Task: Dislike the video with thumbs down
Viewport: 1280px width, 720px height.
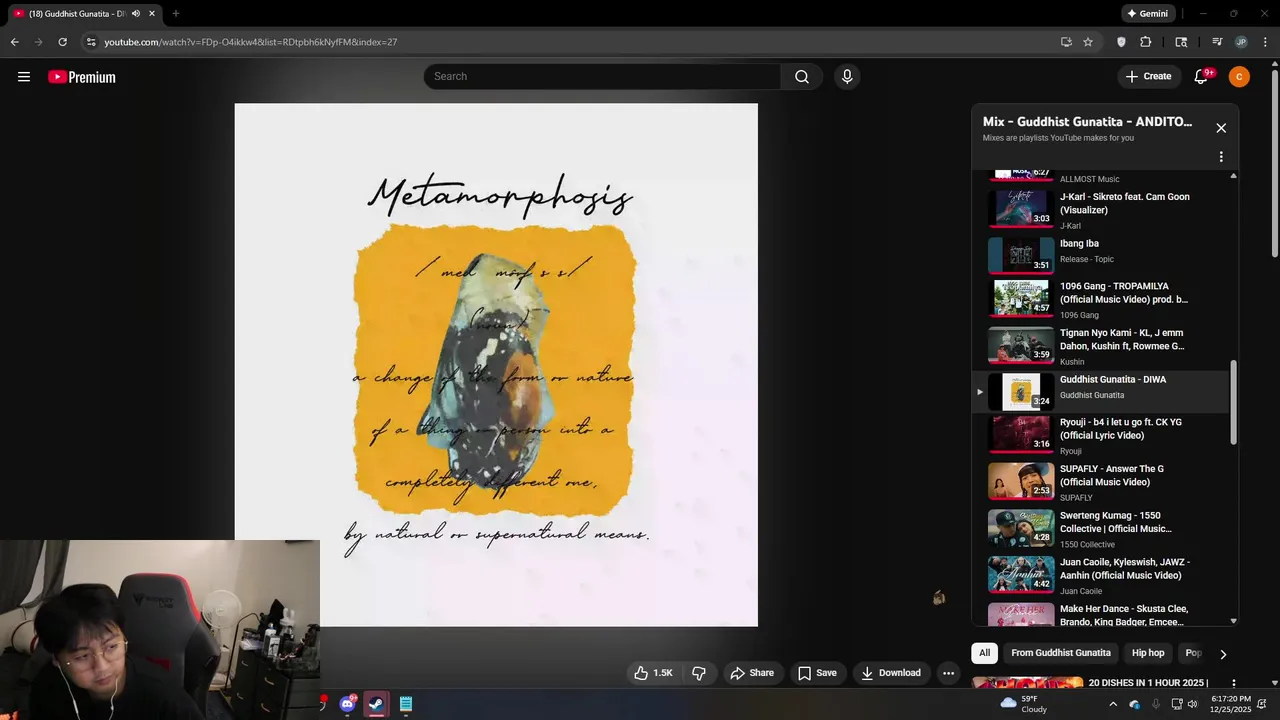Action: [x=700, y=673]
